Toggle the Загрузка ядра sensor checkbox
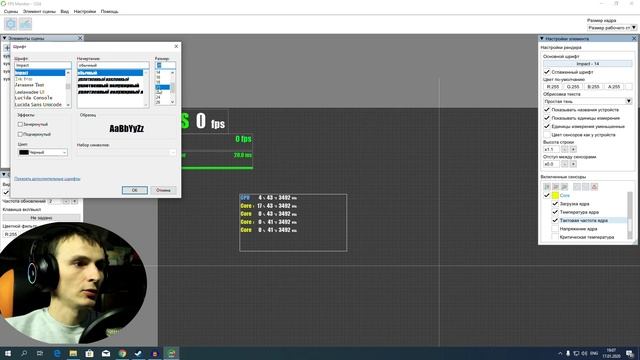This screenshot has width=640, height=360. click(x=555, y=203)
